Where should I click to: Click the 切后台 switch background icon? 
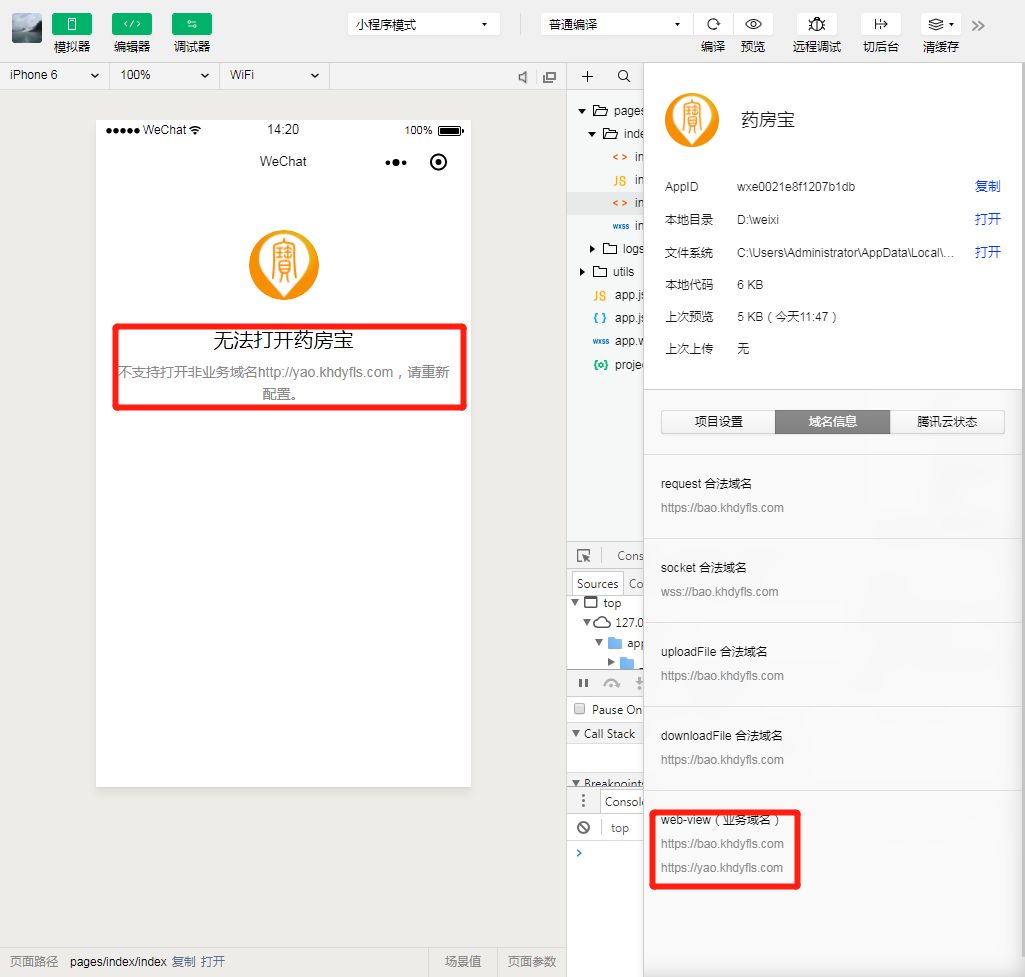tap(881, 24)
